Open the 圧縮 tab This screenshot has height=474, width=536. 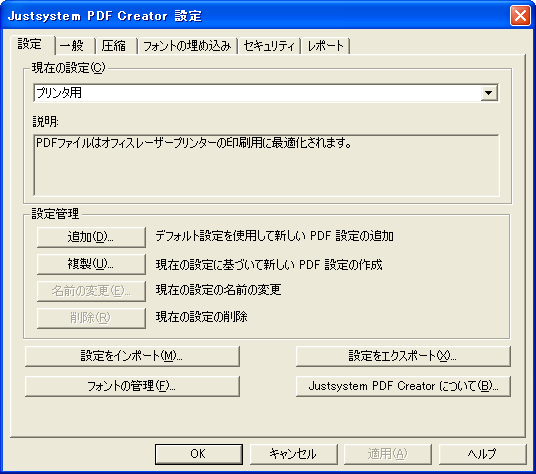coord(116,46)
